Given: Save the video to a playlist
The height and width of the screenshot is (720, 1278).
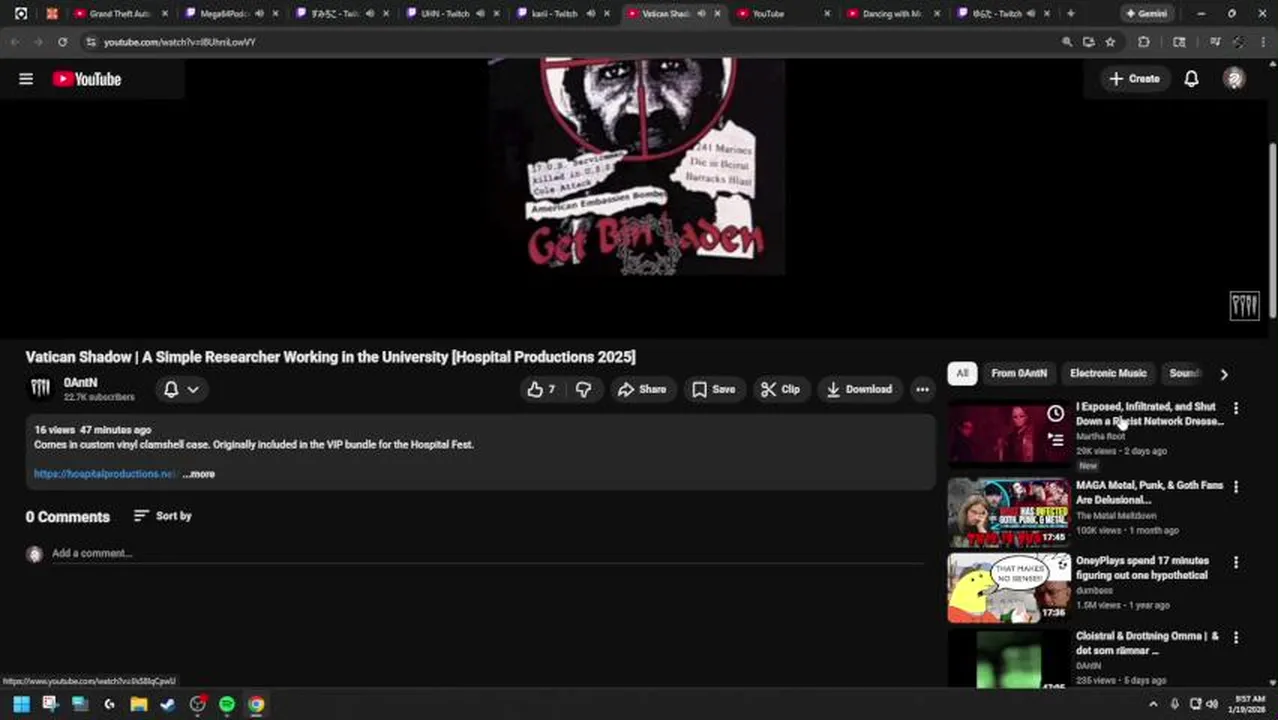Looking at the screenshot, I should click(714, 389).
